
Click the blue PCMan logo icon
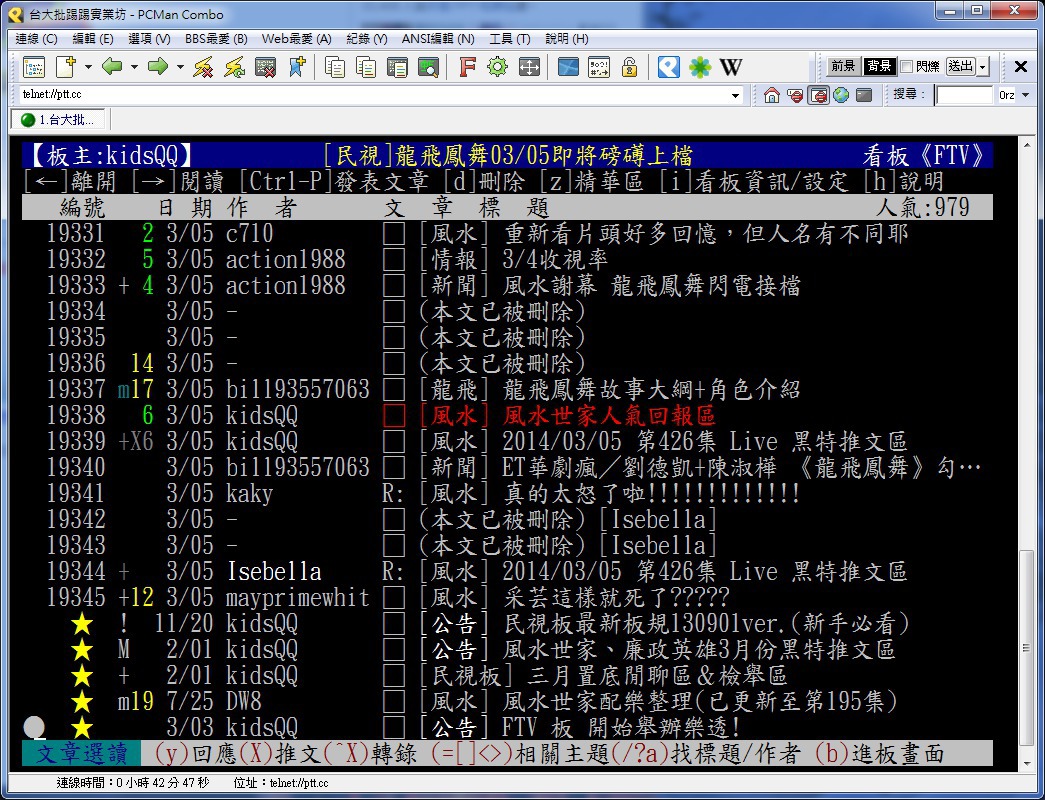tap(668, 67)
